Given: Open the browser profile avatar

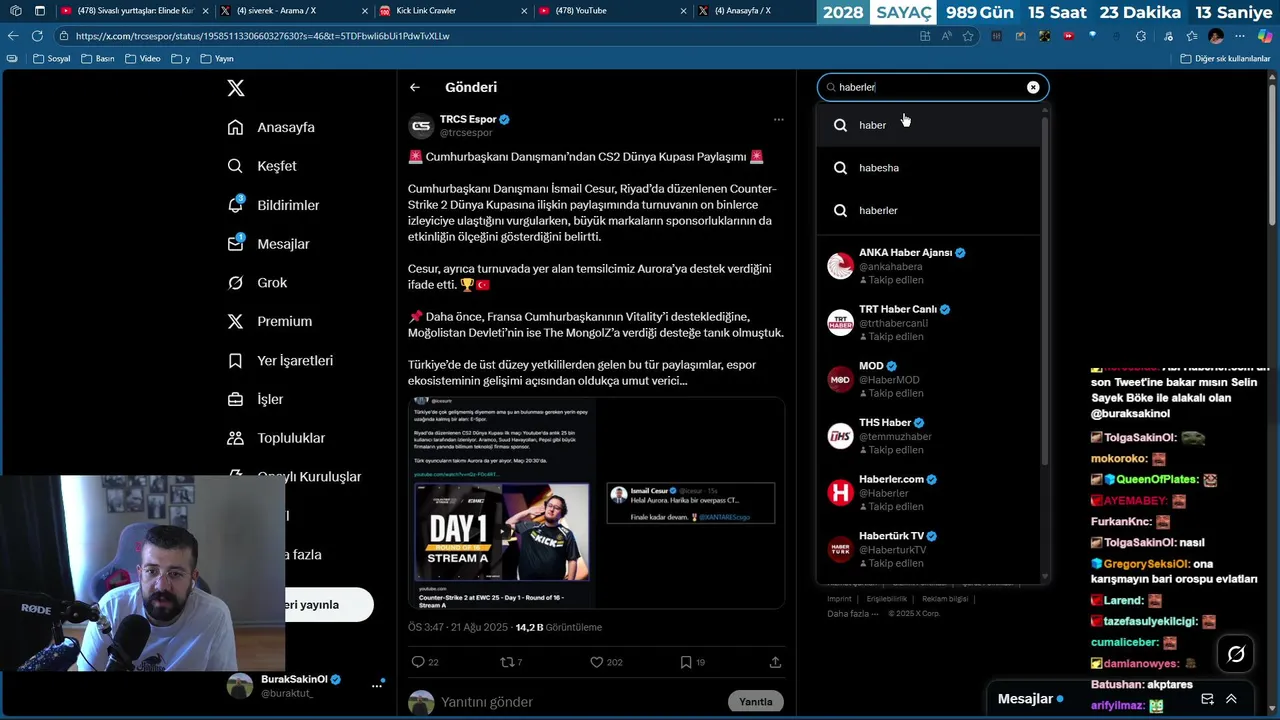Looking at the screenshot, I should (x=1216, y=36).
